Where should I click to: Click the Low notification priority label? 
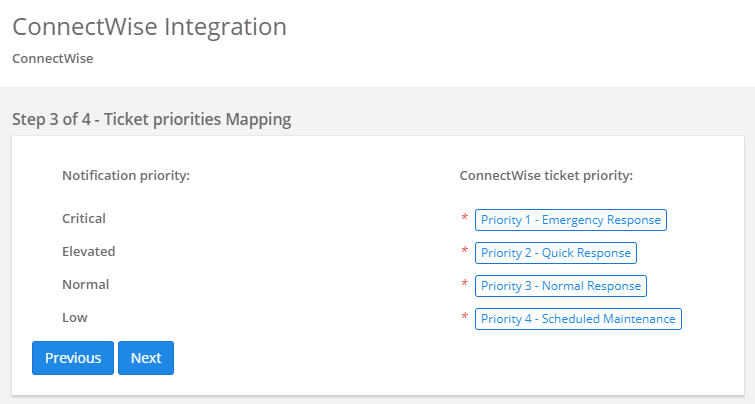coord(75,318)
